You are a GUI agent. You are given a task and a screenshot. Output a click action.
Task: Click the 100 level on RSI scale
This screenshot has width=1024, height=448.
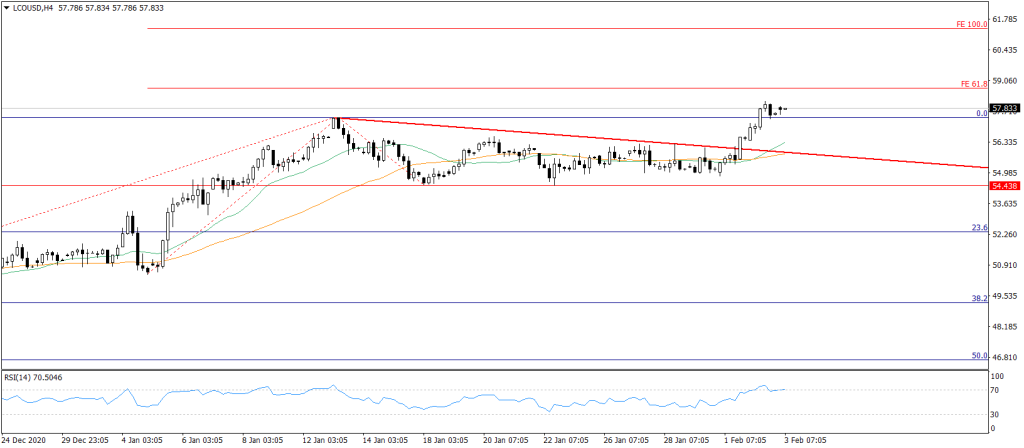(996, 376)
